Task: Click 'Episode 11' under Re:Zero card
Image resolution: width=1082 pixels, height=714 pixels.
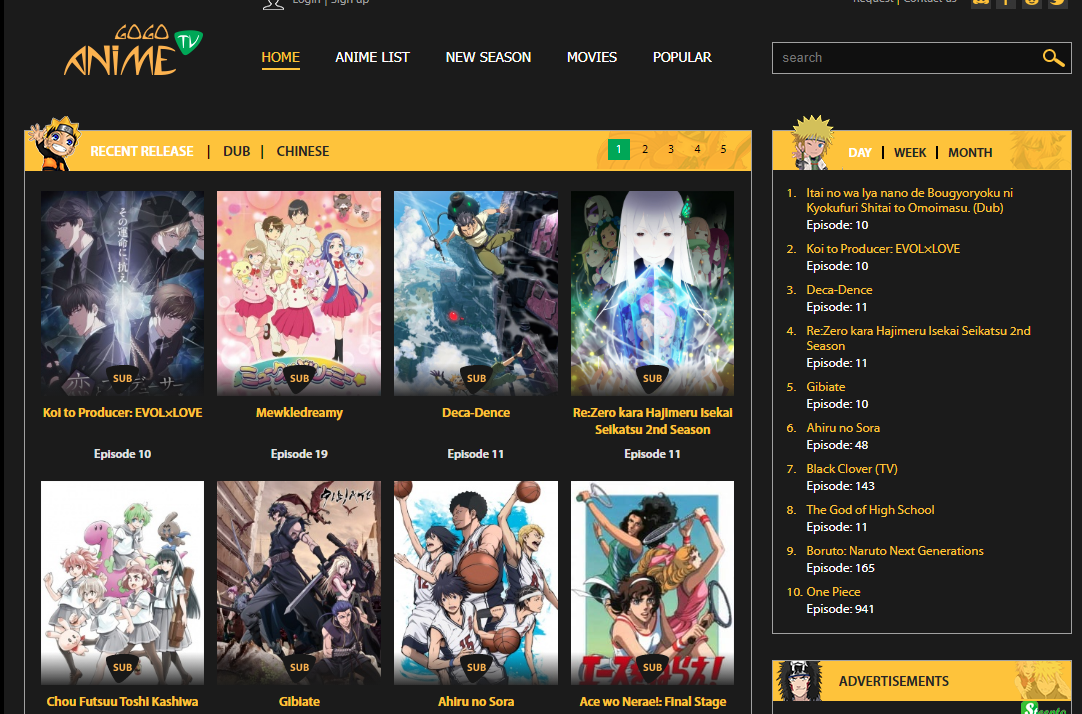Action: [652, 454]
